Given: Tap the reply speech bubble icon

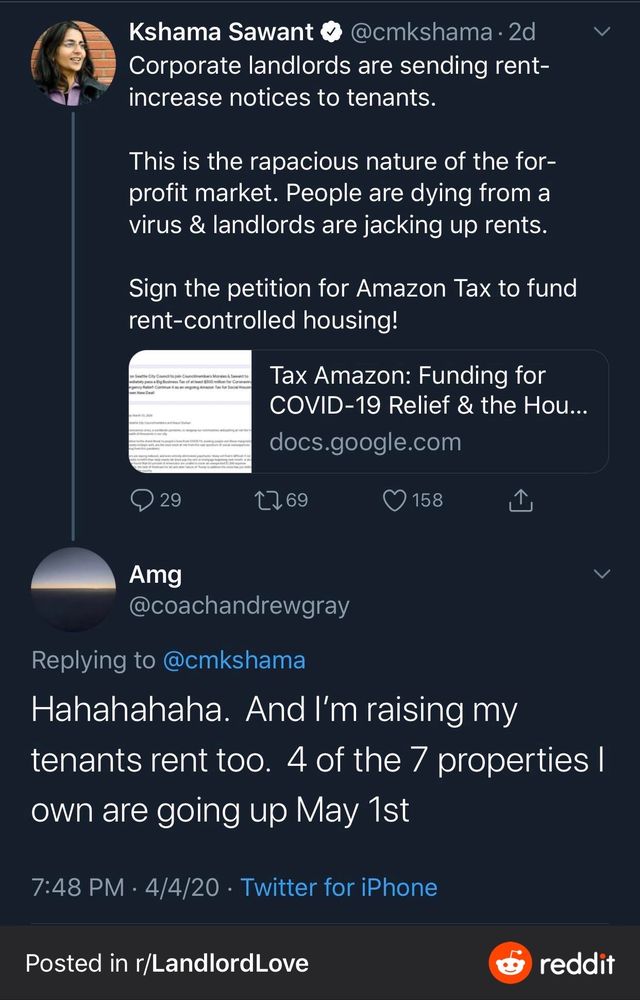Looking at the screenshot, I should pos(142,499).
